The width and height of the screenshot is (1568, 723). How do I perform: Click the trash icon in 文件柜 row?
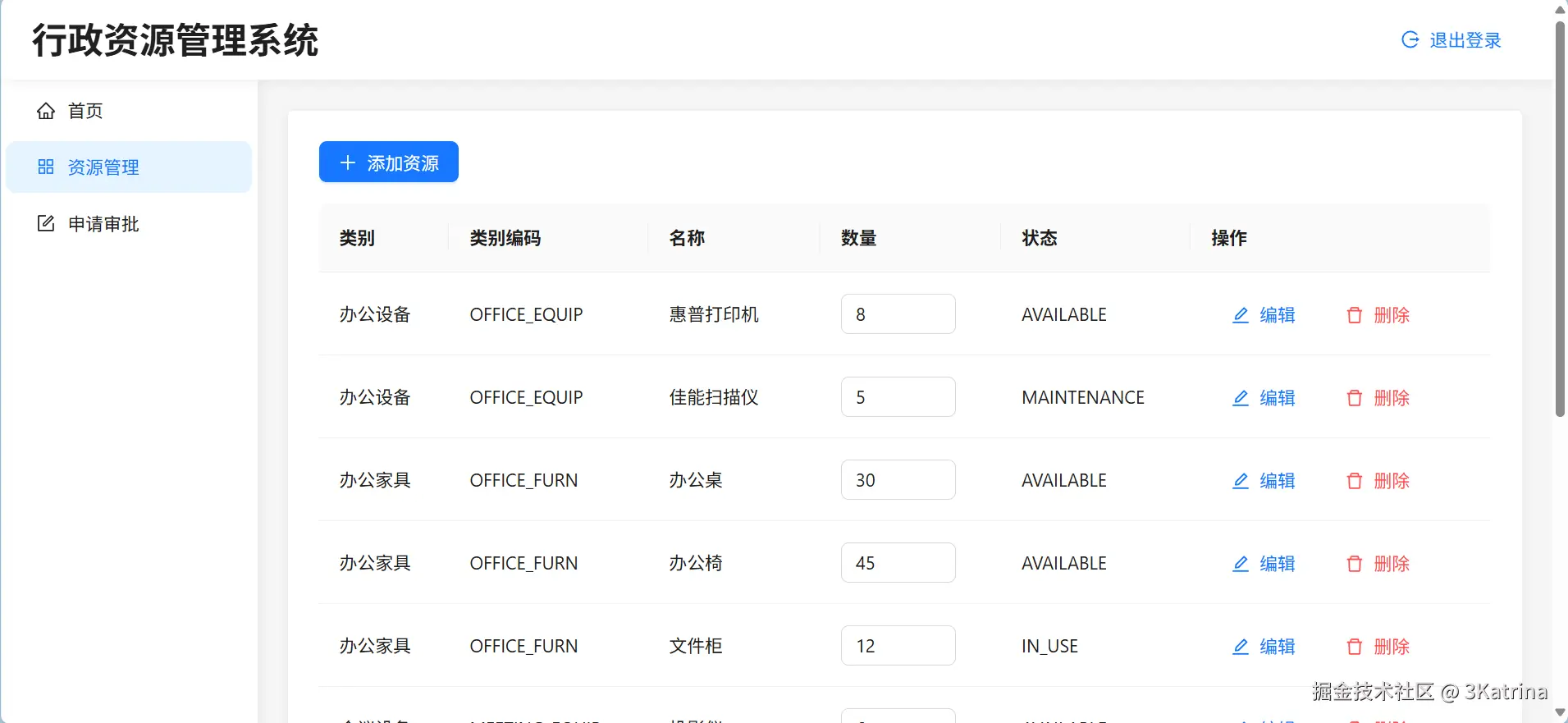[1355, 647]
